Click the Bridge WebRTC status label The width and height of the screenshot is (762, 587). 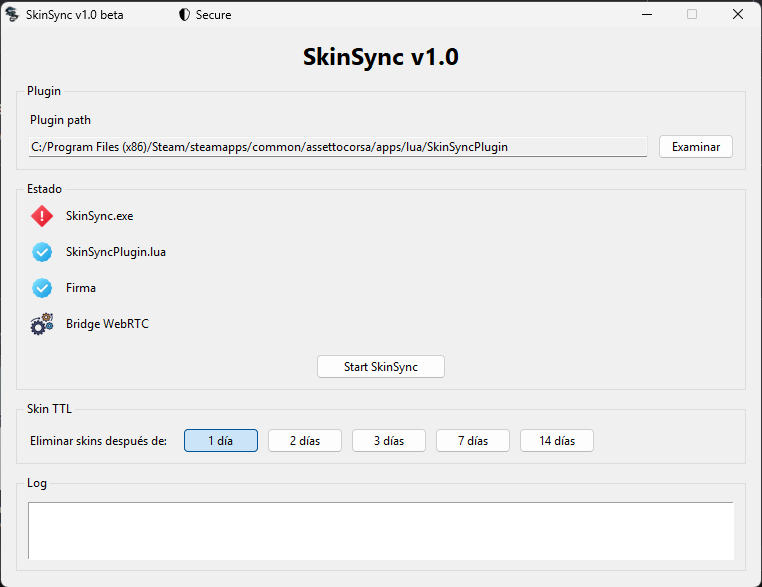tap(107, 324)
